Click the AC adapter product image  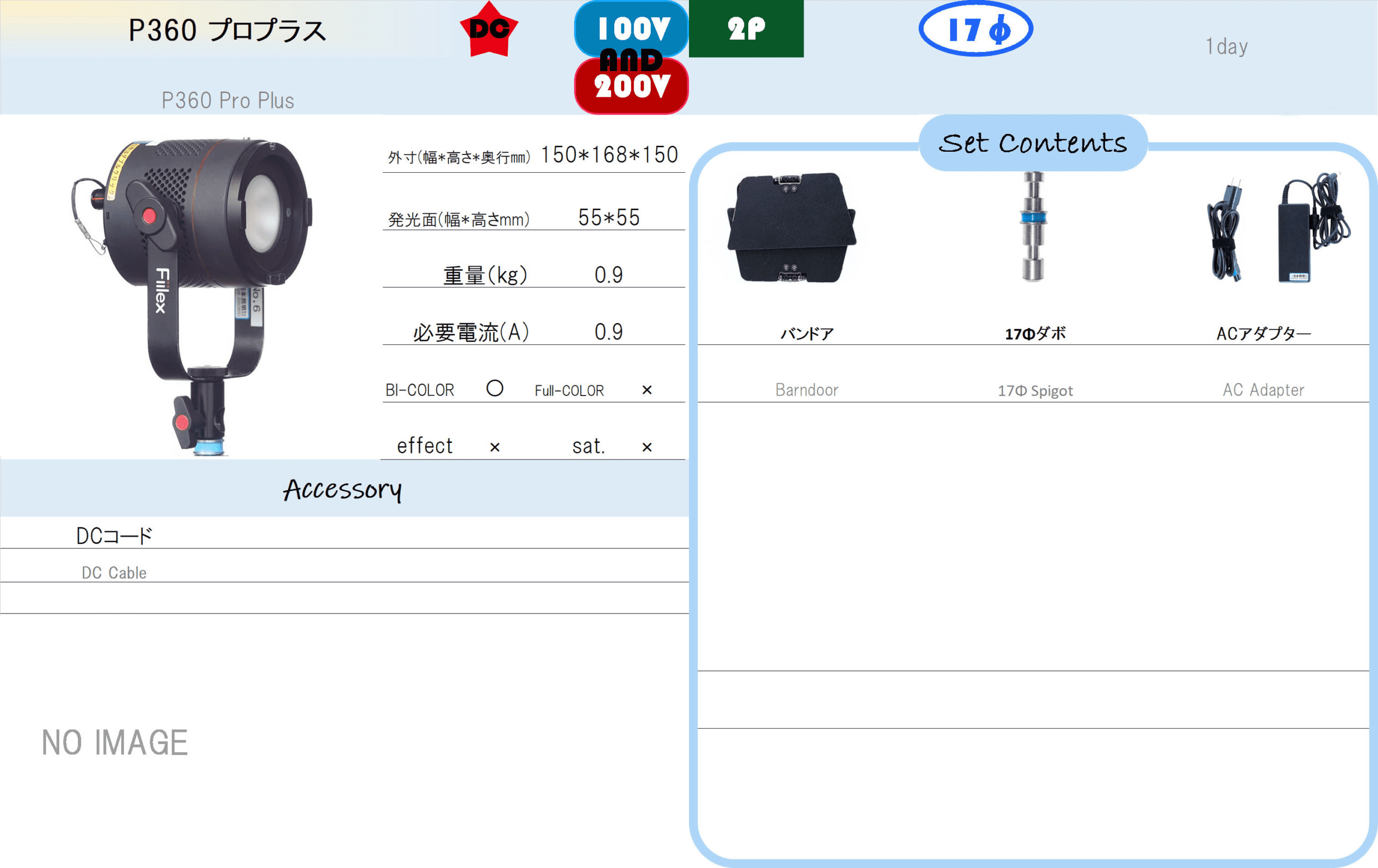1279,227
